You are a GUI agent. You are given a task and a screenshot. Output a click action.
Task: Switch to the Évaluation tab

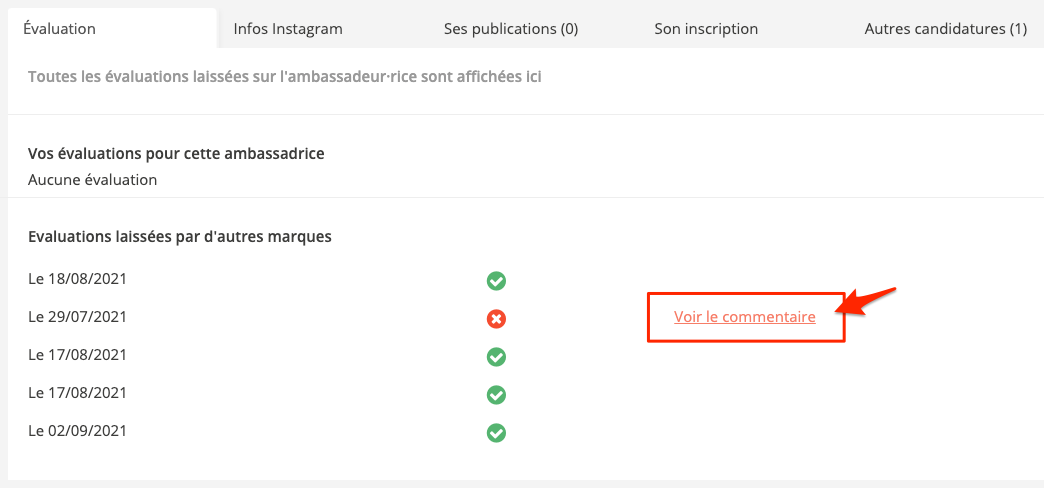(x=59, y=29)
